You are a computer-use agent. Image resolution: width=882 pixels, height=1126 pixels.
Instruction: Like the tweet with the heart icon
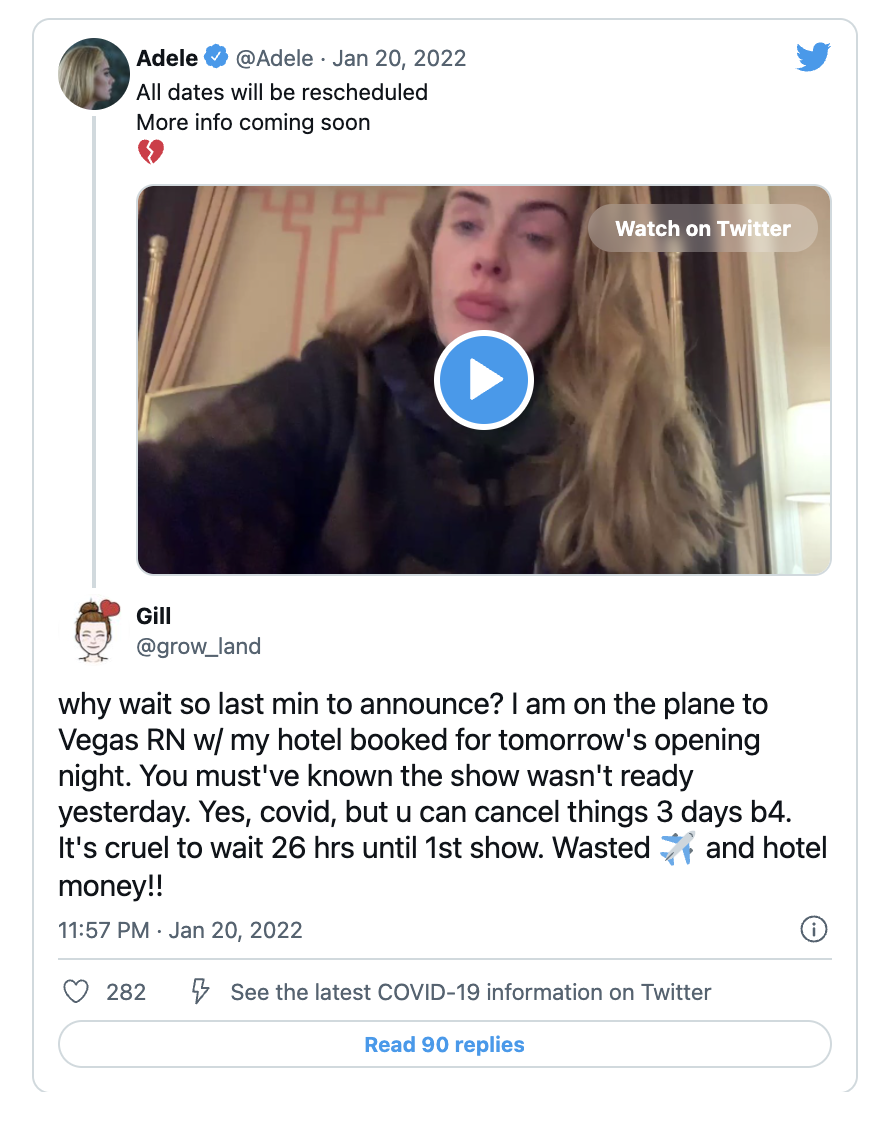(x=76, y=992)
